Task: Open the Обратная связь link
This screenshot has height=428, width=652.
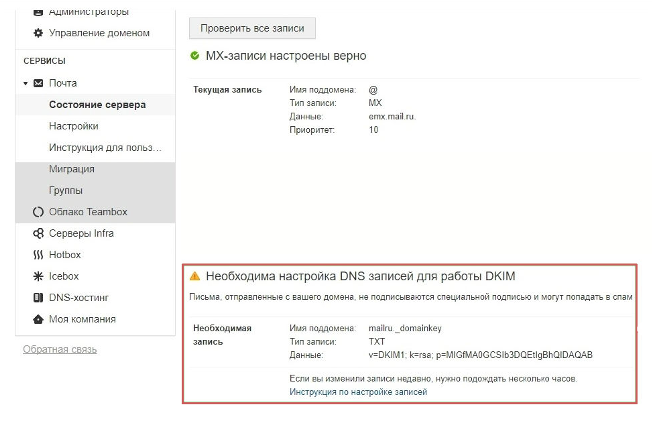Action: click(60, 349)
